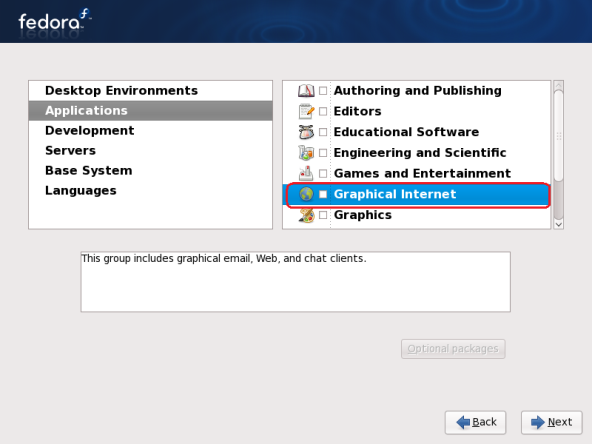This screenshot has width=592, height=444.
Task: Enable the Editors package group checkbox
Action: 323,111
